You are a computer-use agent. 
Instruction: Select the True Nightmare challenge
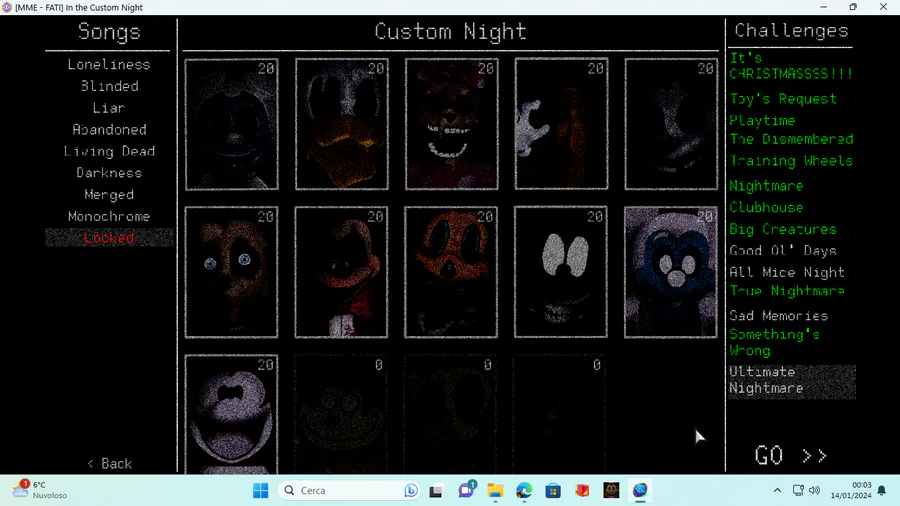787,291
